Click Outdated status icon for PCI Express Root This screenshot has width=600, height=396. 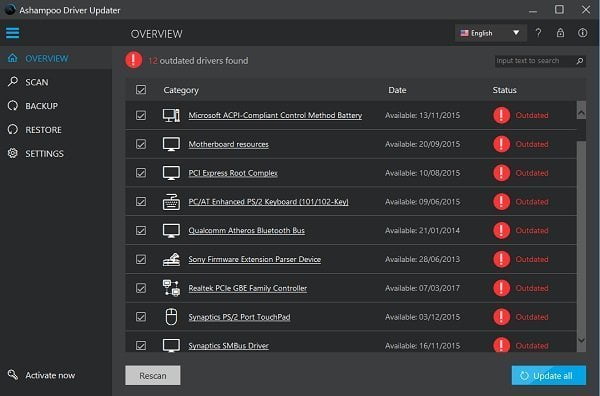(x=501, y=173)
